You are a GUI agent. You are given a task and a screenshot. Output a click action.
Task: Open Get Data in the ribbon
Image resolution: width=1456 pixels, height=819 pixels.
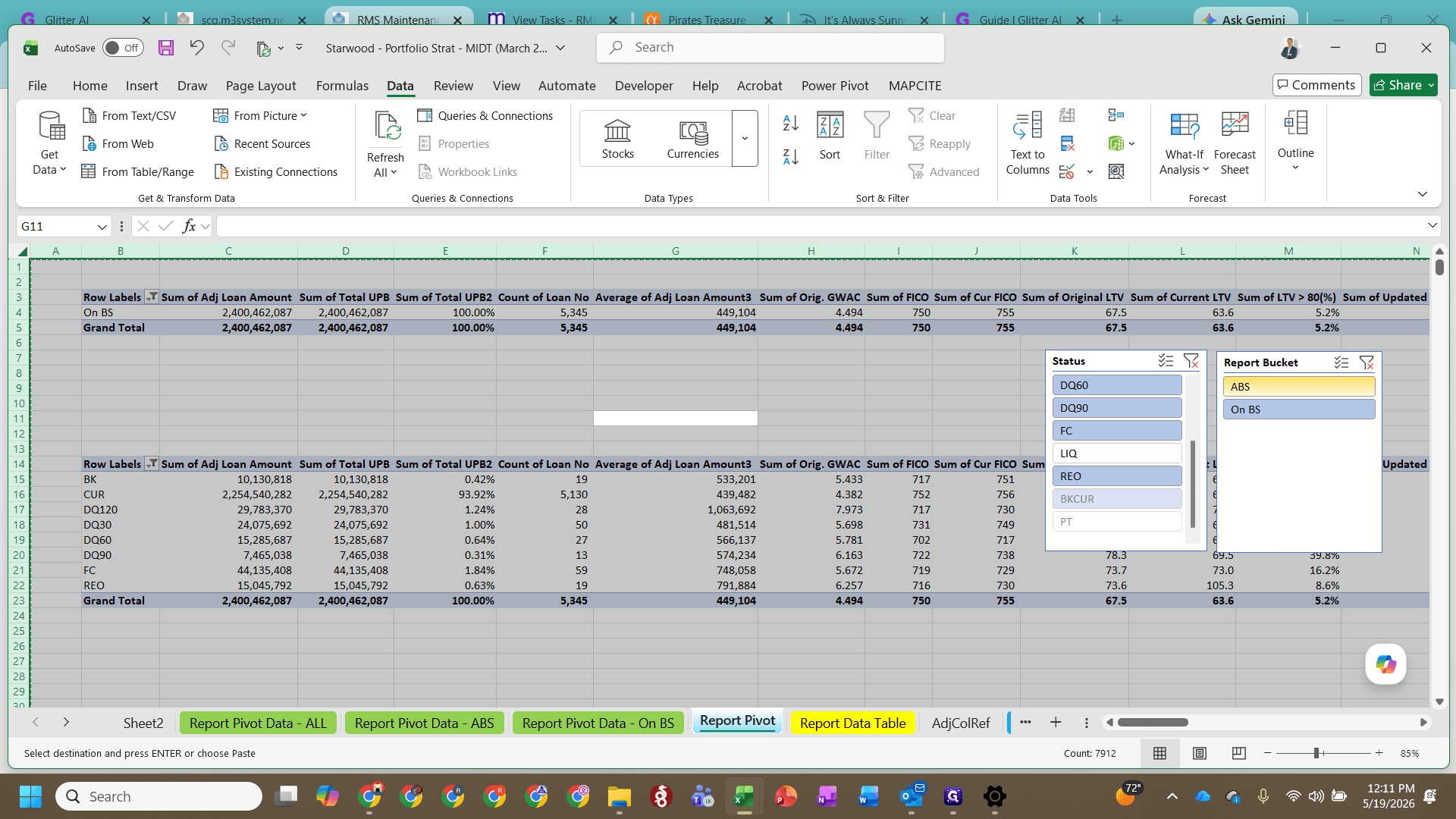coord(49,143)
